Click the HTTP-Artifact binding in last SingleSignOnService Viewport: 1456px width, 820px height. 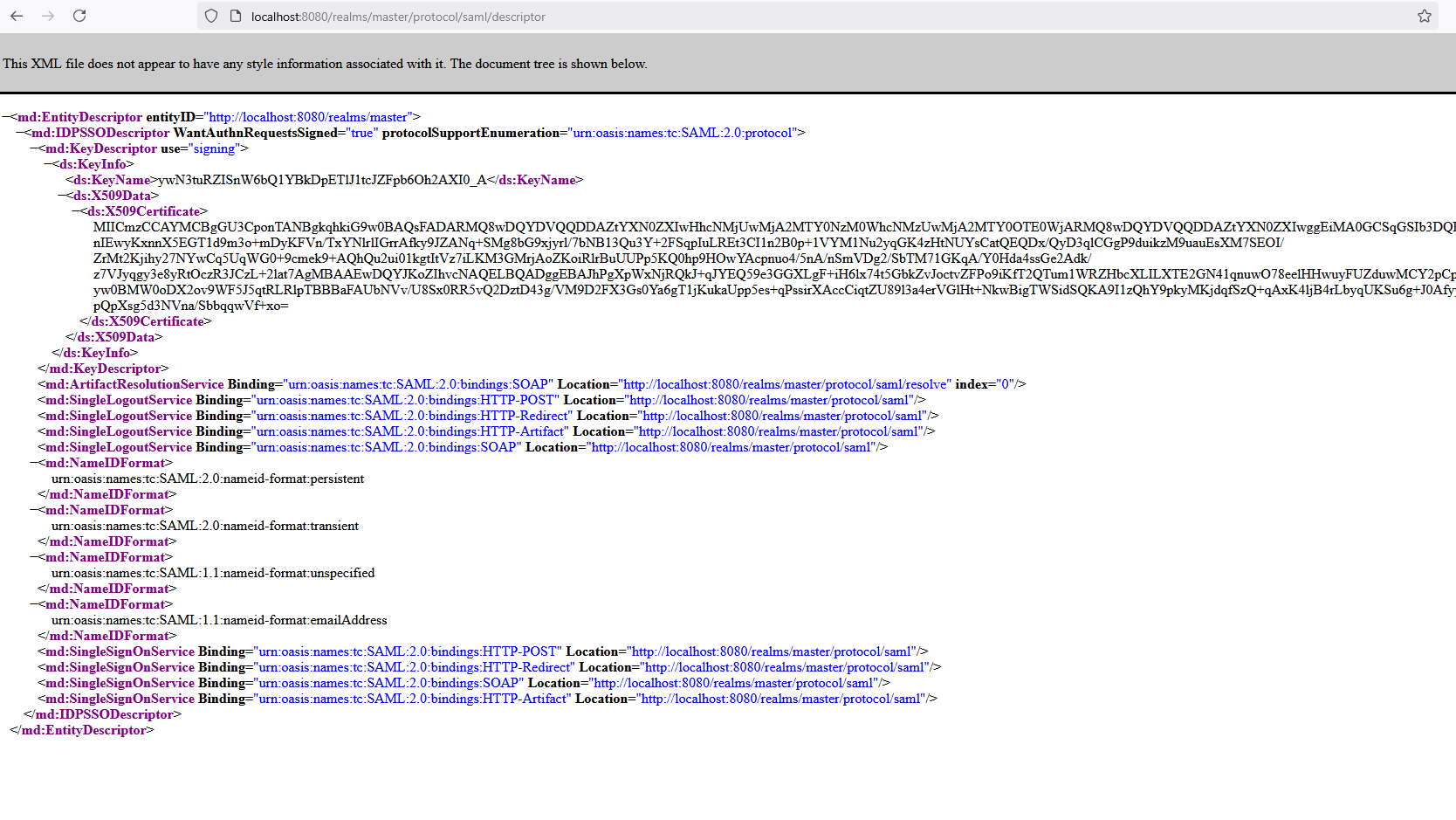tap(410, 698)
